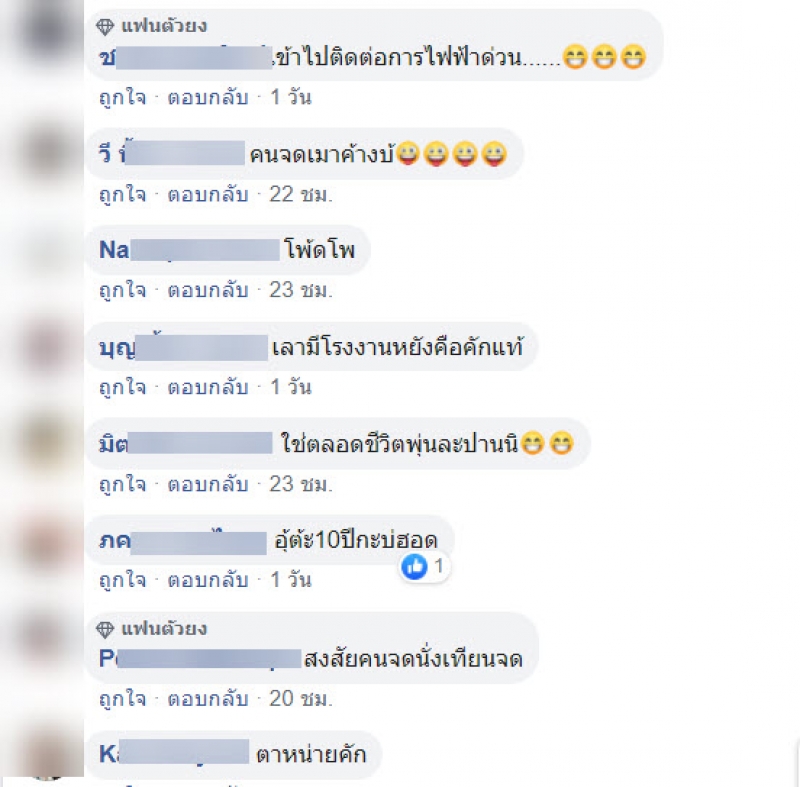The height and width of the screenshot is (787, 800).
Task: Like the 'เลามีโรงงานหยังคือคักแท้' comment
Action: [122, 387]
